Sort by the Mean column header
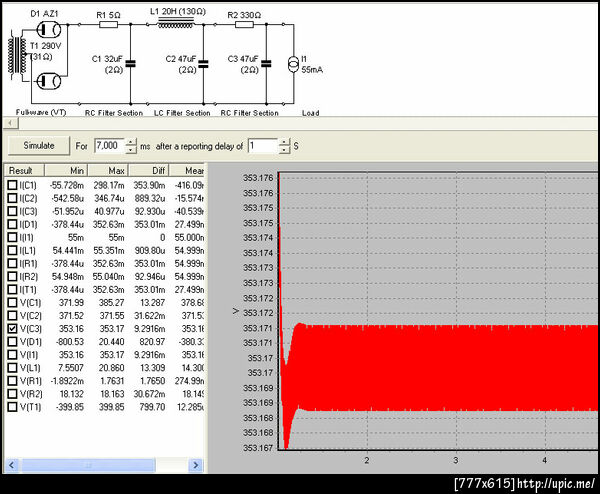The image size is (600, 494). [x=187, y=171]
